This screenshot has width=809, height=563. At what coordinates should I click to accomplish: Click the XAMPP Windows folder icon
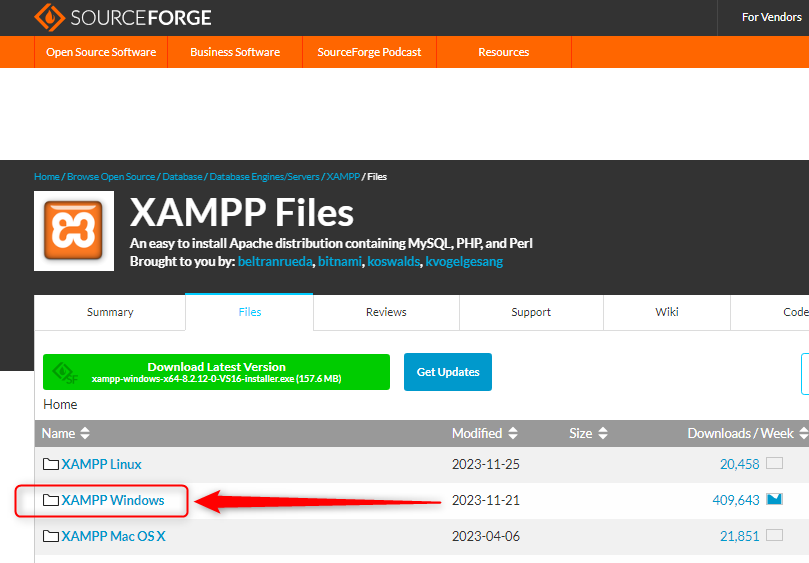pos(51,500)
